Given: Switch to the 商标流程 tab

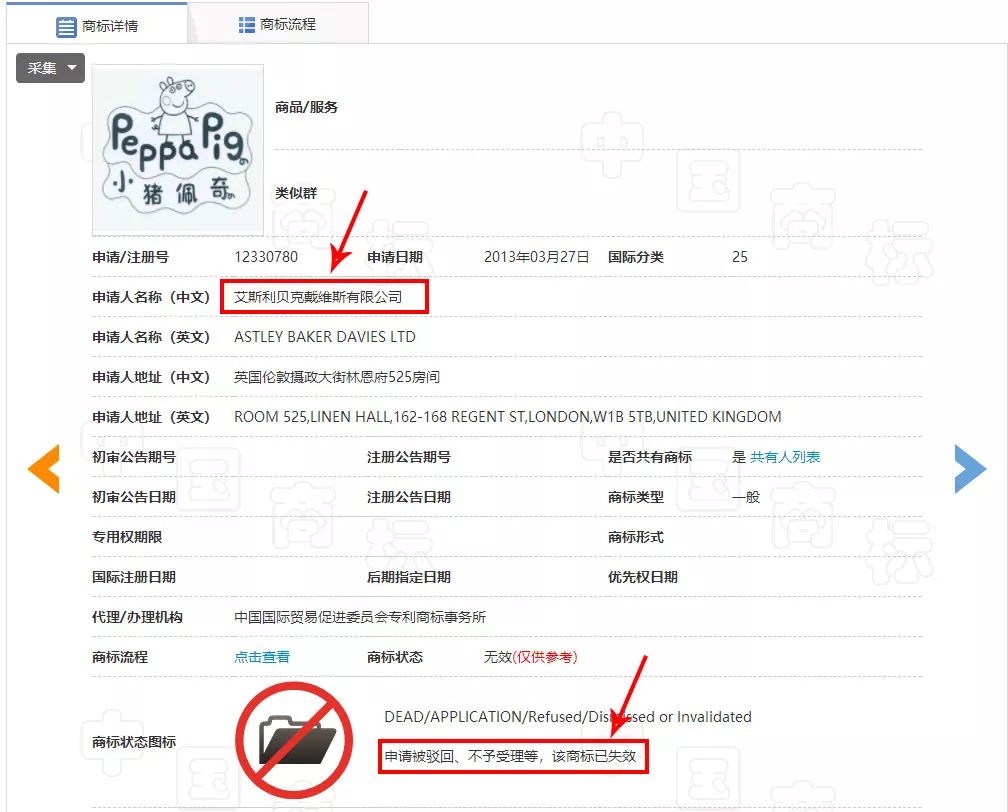Looking at the screenshot, I should [278, 24].
